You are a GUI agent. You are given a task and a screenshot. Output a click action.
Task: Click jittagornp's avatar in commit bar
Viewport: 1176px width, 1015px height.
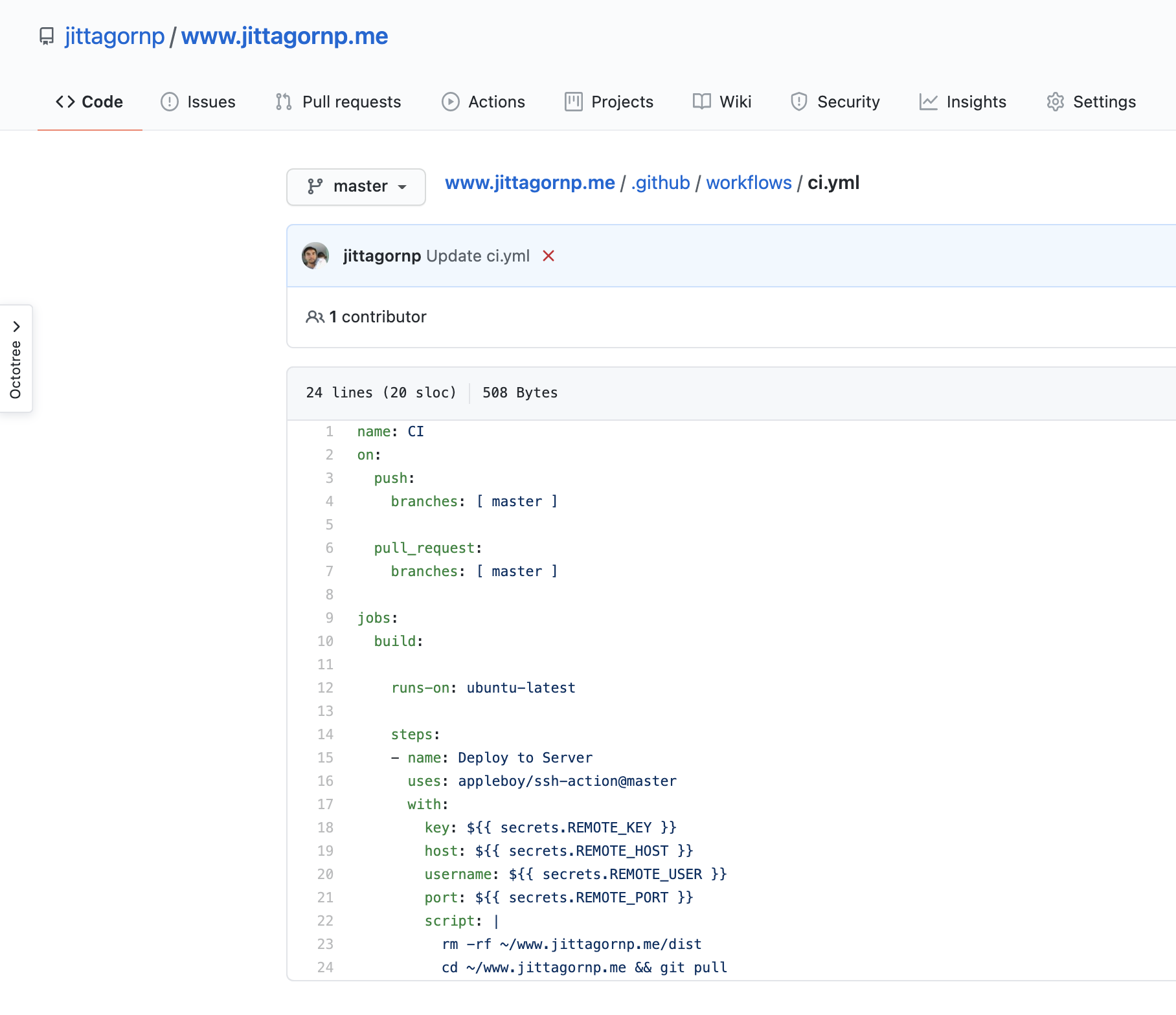315,256
